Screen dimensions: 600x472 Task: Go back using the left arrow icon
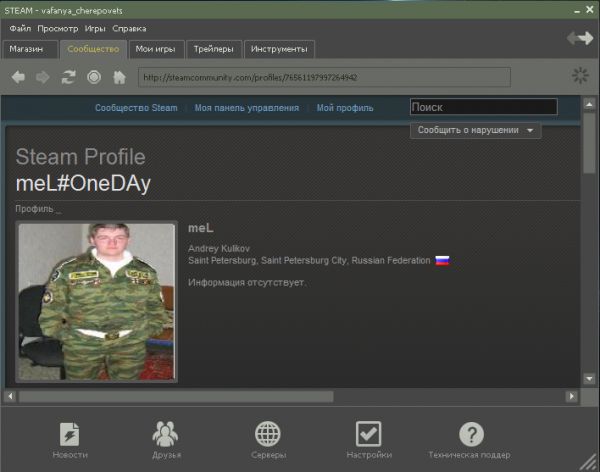click(18, 77)
